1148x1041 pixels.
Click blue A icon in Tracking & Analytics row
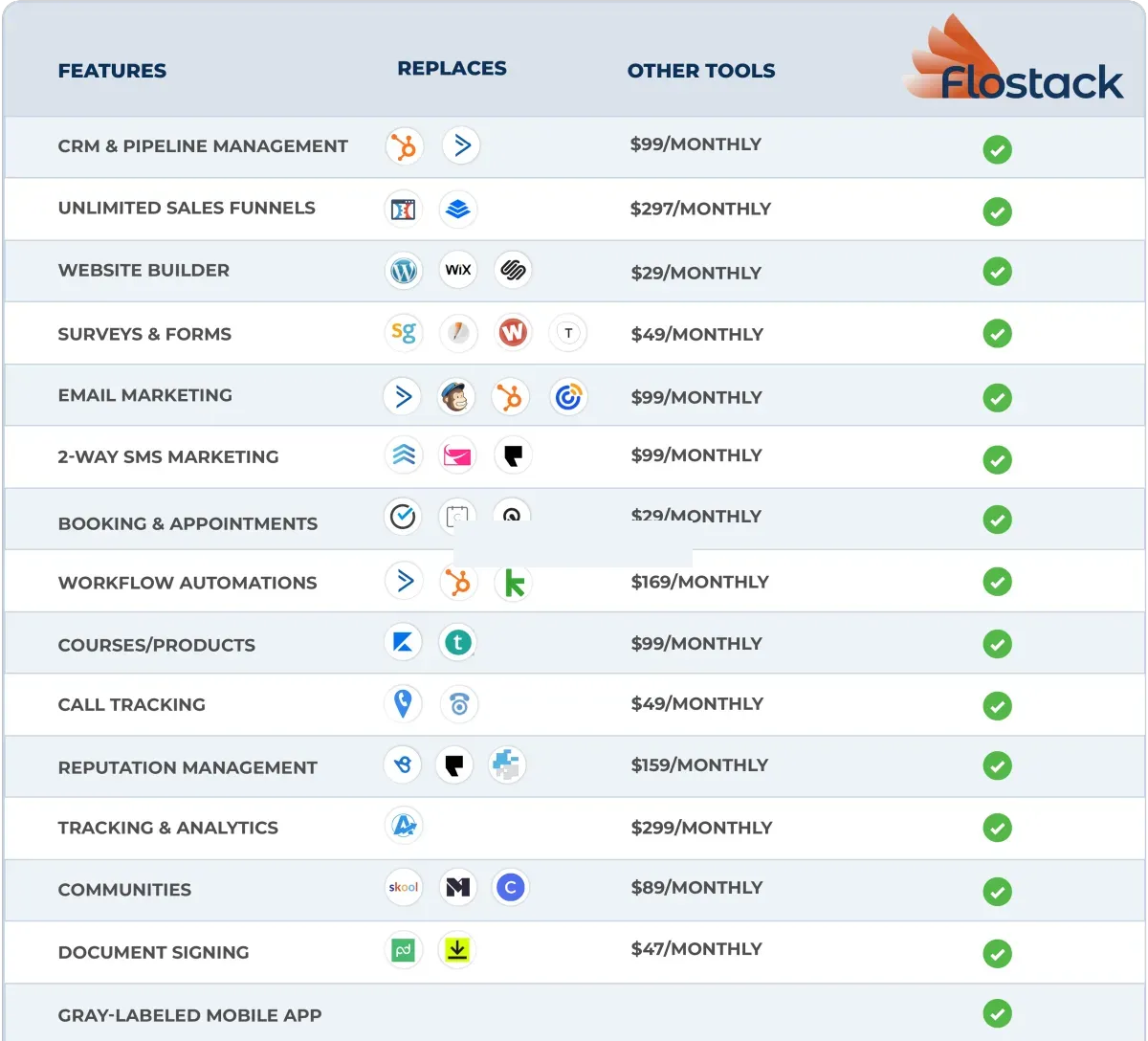(x=404, y=826)
